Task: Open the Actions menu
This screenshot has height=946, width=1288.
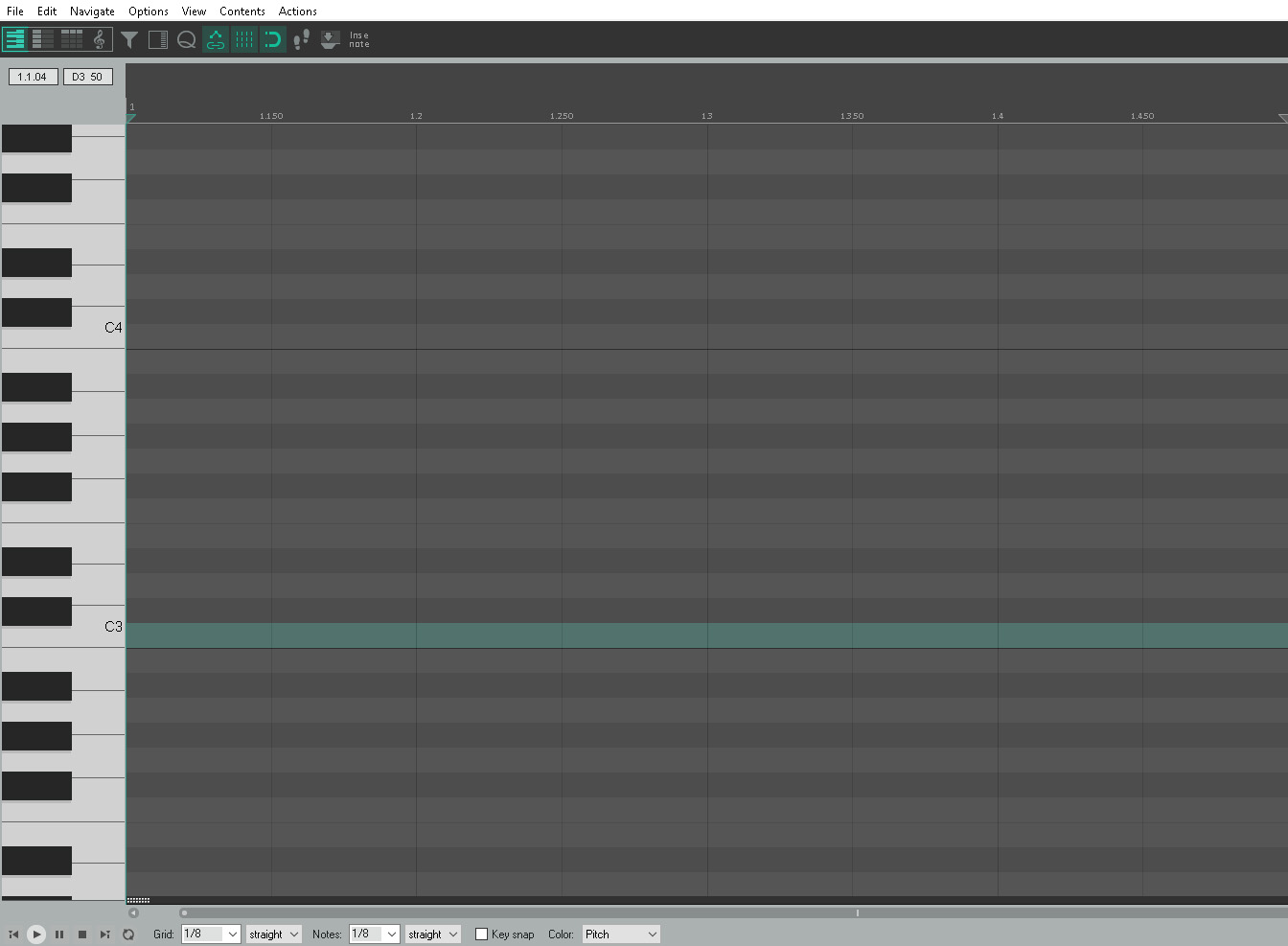Action: pyautogui.click(x=298, y=12)
